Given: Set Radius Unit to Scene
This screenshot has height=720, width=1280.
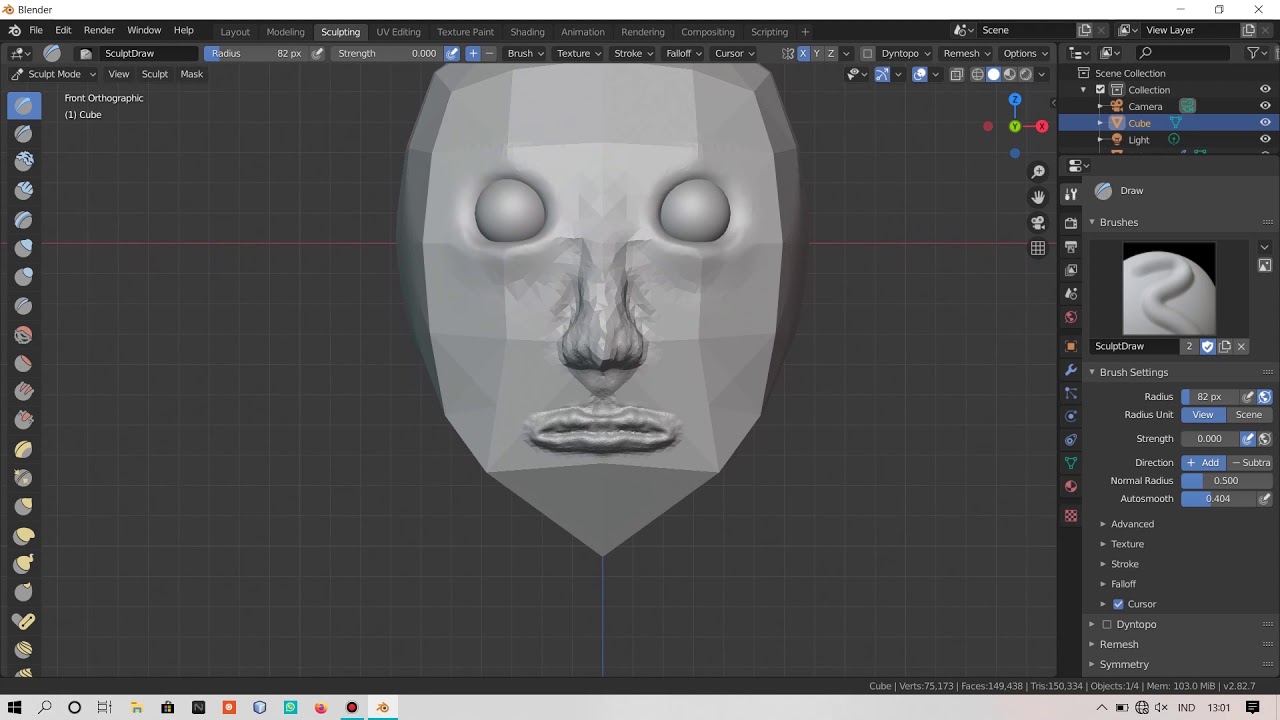Looking at the screenshot, I should (1249, 415).
